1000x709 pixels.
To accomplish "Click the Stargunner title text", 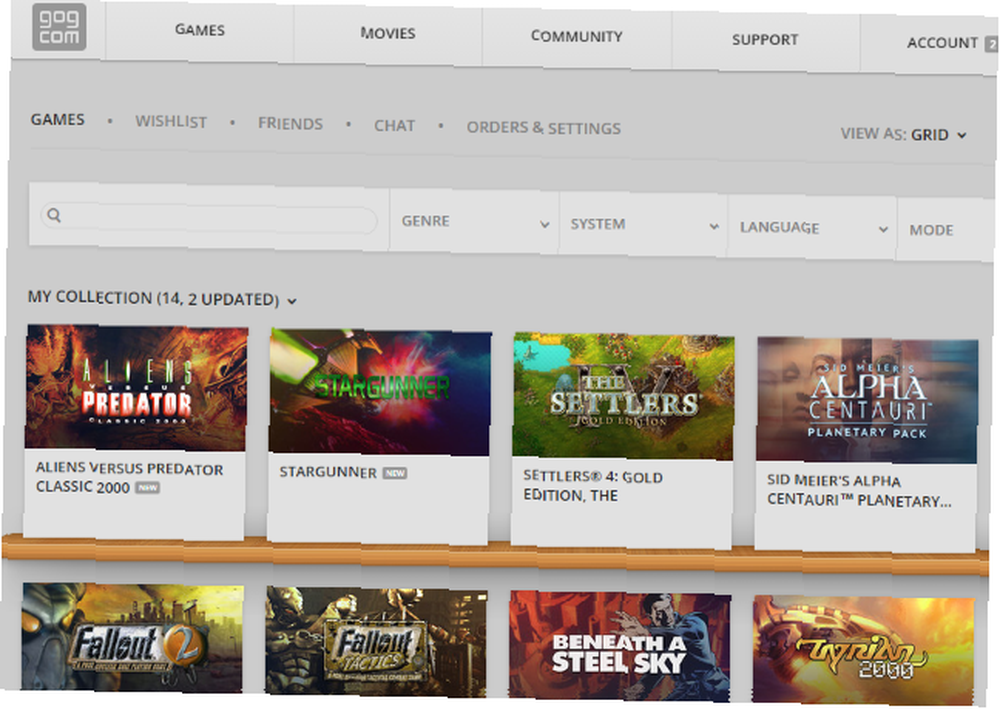I will [x=328, y=472].
